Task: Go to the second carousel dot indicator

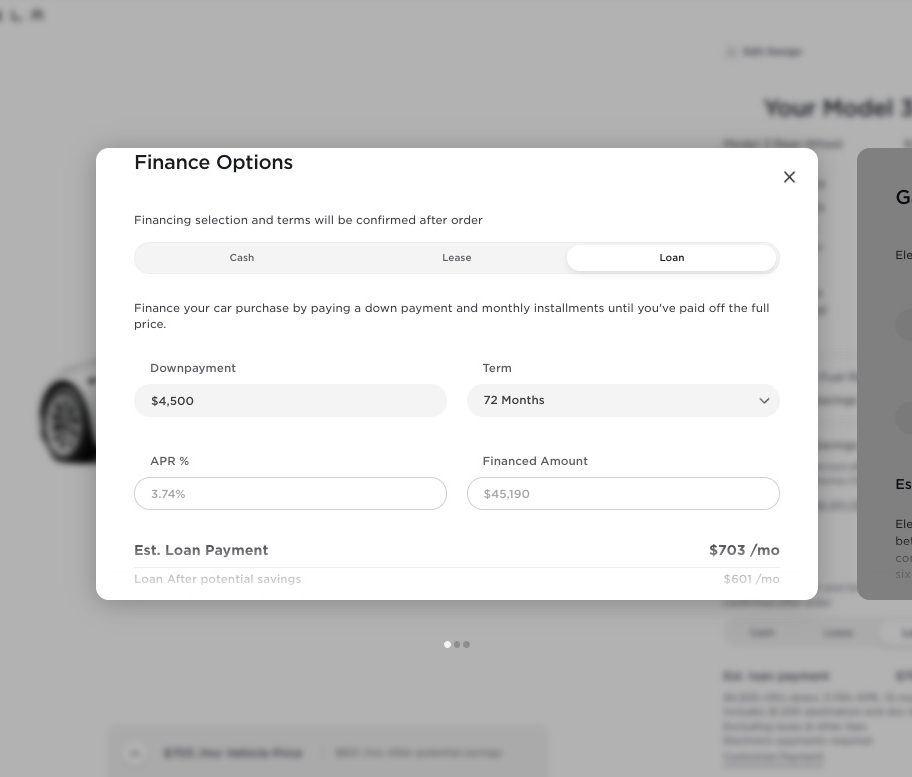Action: click(457, 644)
